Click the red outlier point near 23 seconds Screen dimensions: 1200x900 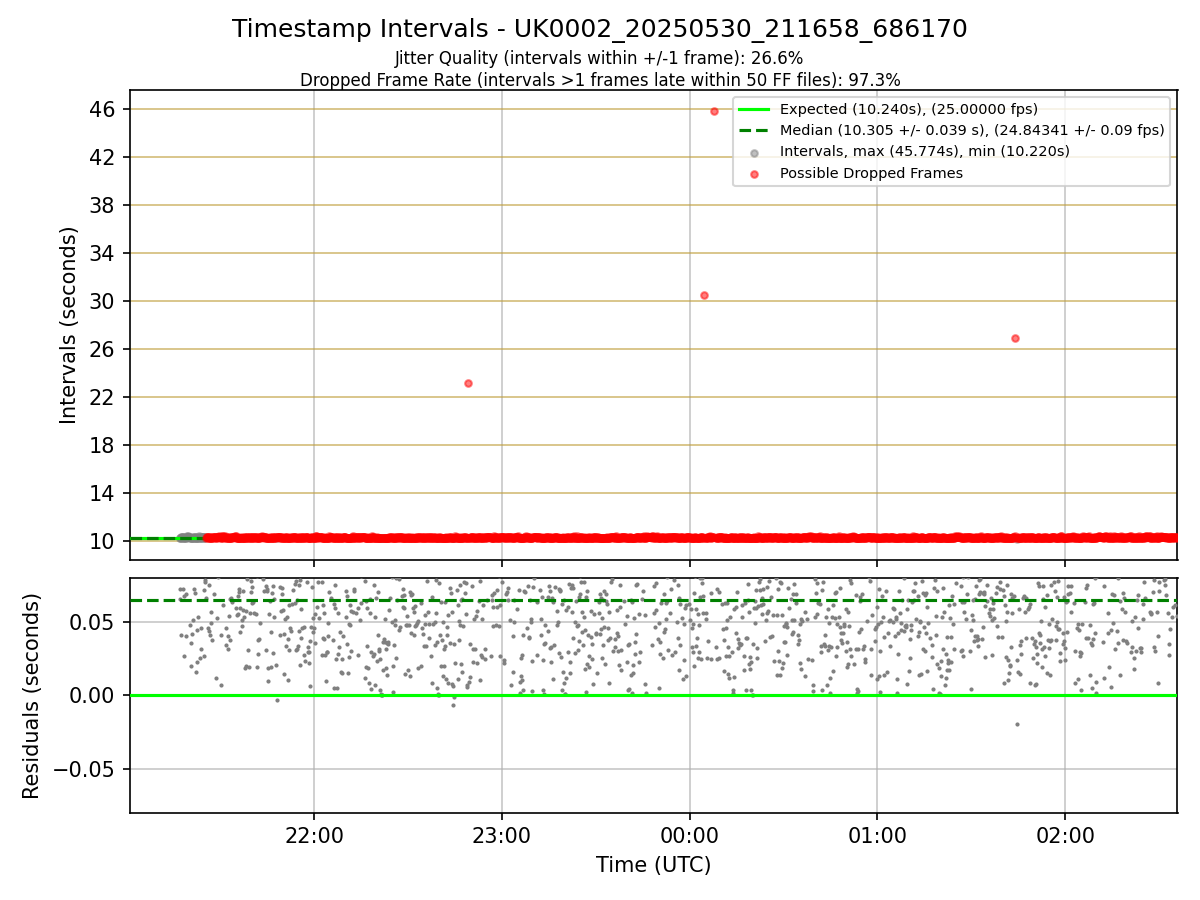(x=468, y=383)
